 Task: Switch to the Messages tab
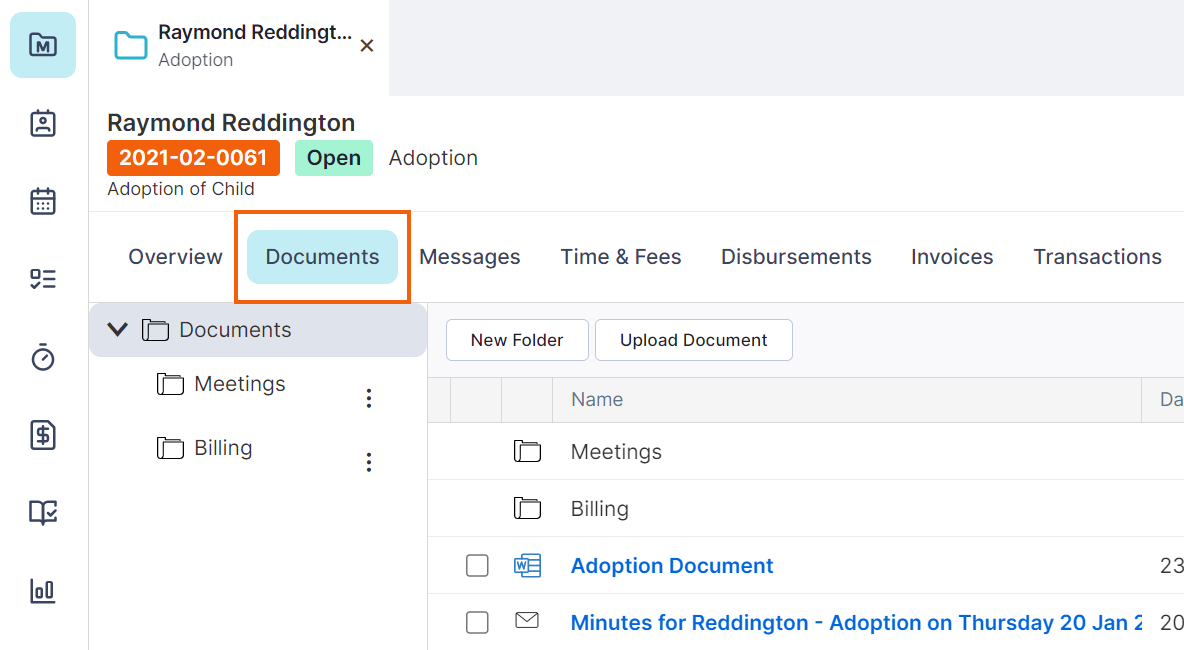click(470, 257)
